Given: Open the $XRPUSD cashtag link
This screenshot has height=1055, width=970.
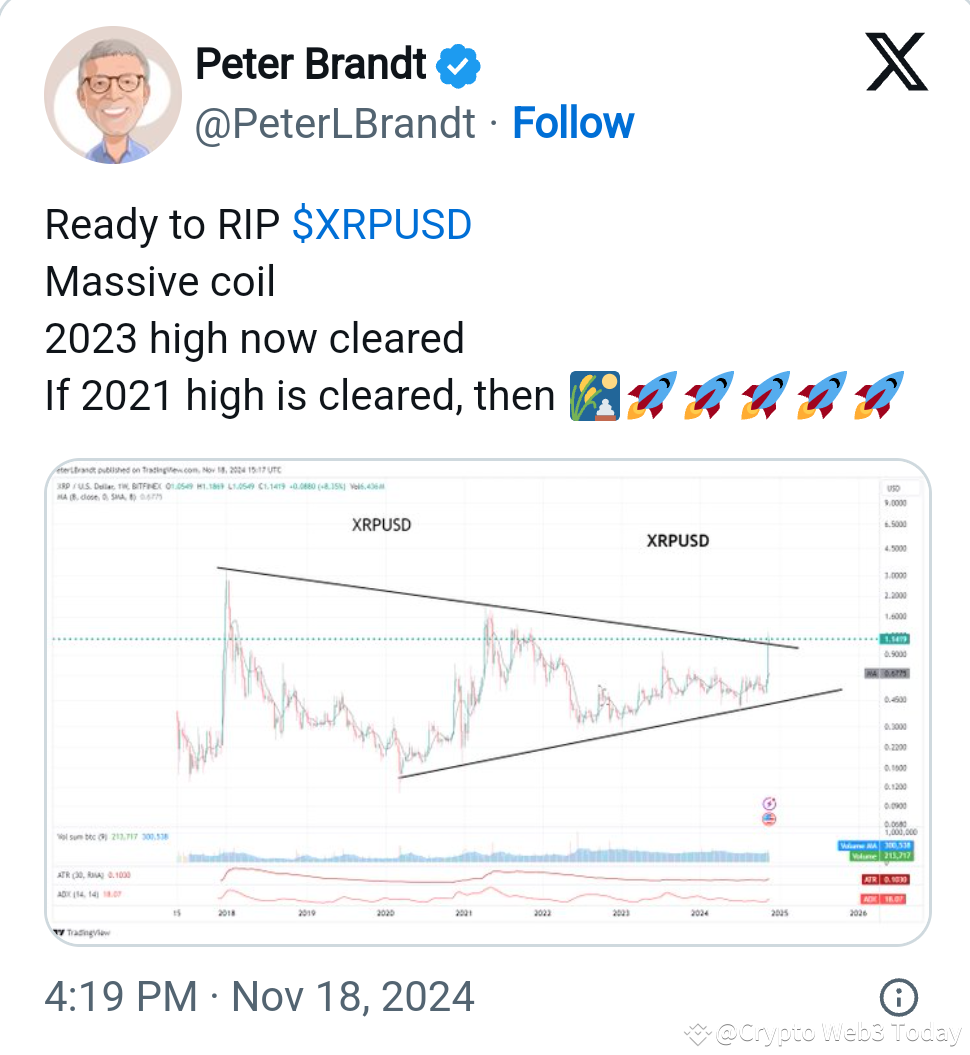Looking at the screenshot, I should [x=380, y=224].
